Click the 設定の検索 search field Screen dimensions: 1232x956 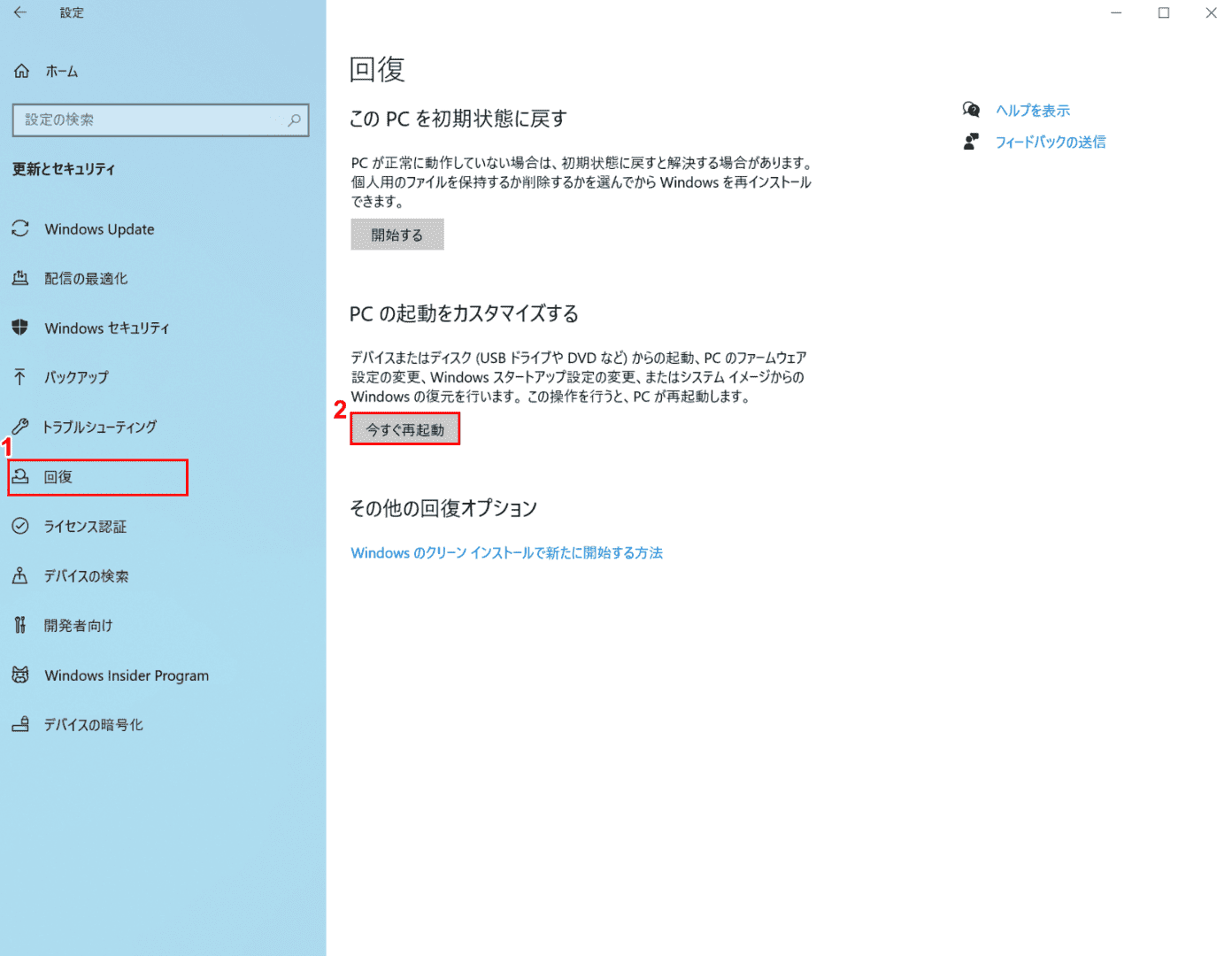(x=160, y=119)
